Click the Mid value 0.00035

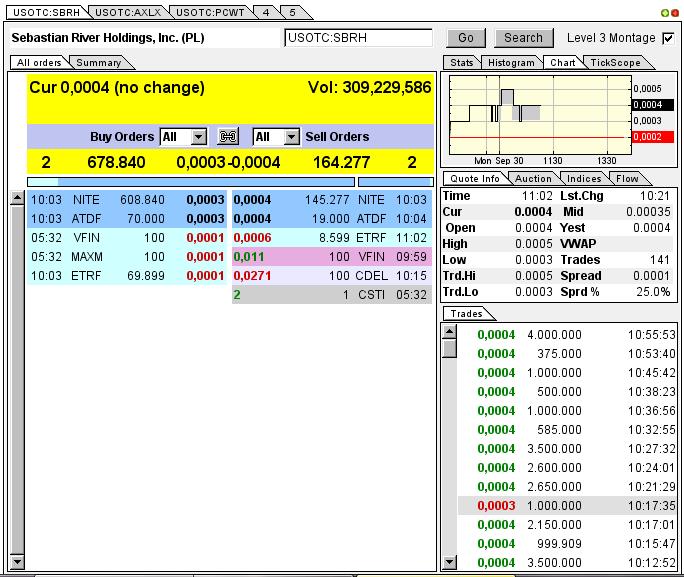point(648,212)
